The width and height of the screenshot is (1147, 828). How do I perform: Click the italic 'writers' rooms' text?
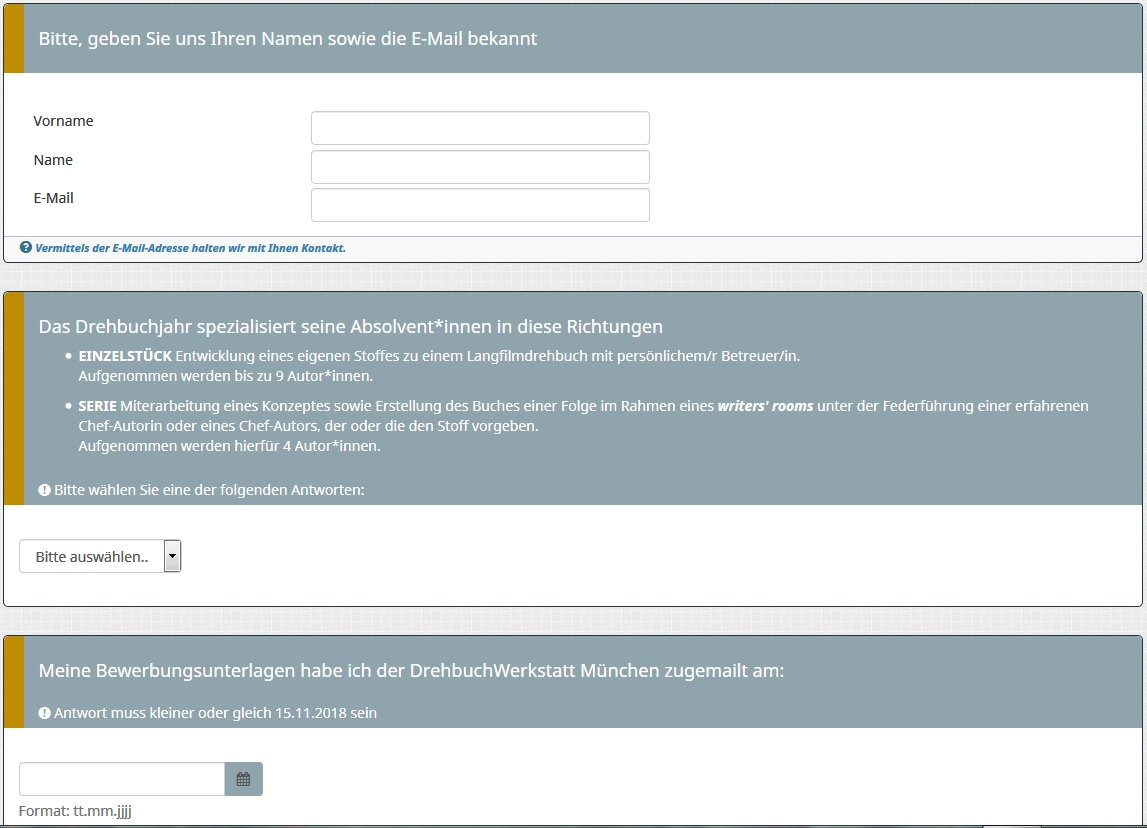click(x=764, y=406)
